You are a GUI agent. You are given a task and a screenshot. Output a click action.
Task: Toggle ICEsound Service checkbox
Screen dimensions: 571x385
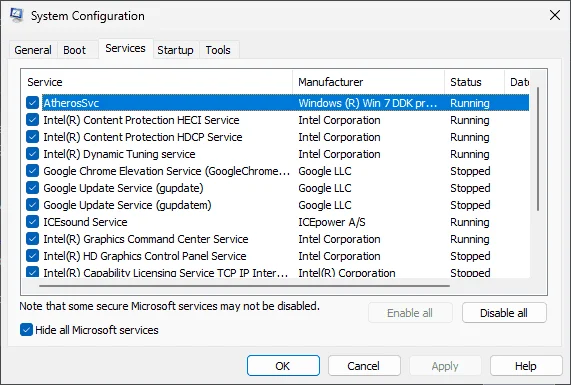point(32,222)
